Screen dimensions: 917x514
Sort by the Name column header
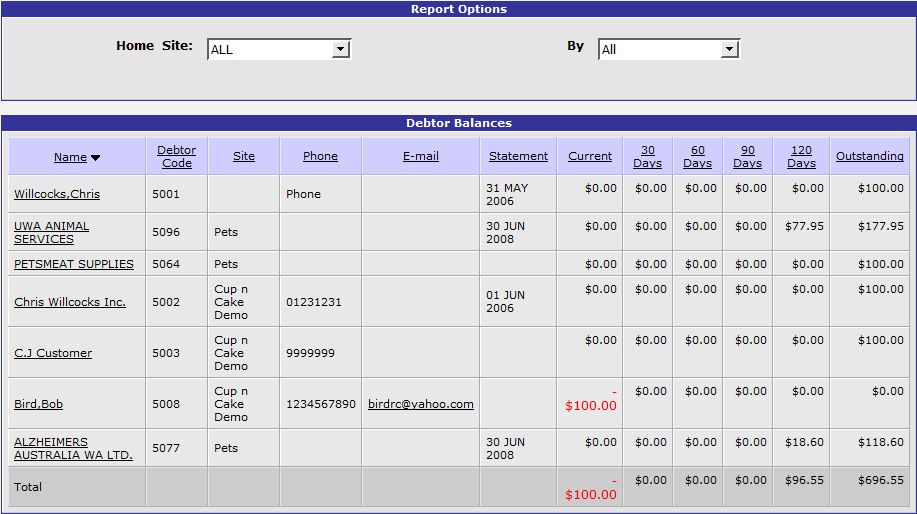(70, 157)
